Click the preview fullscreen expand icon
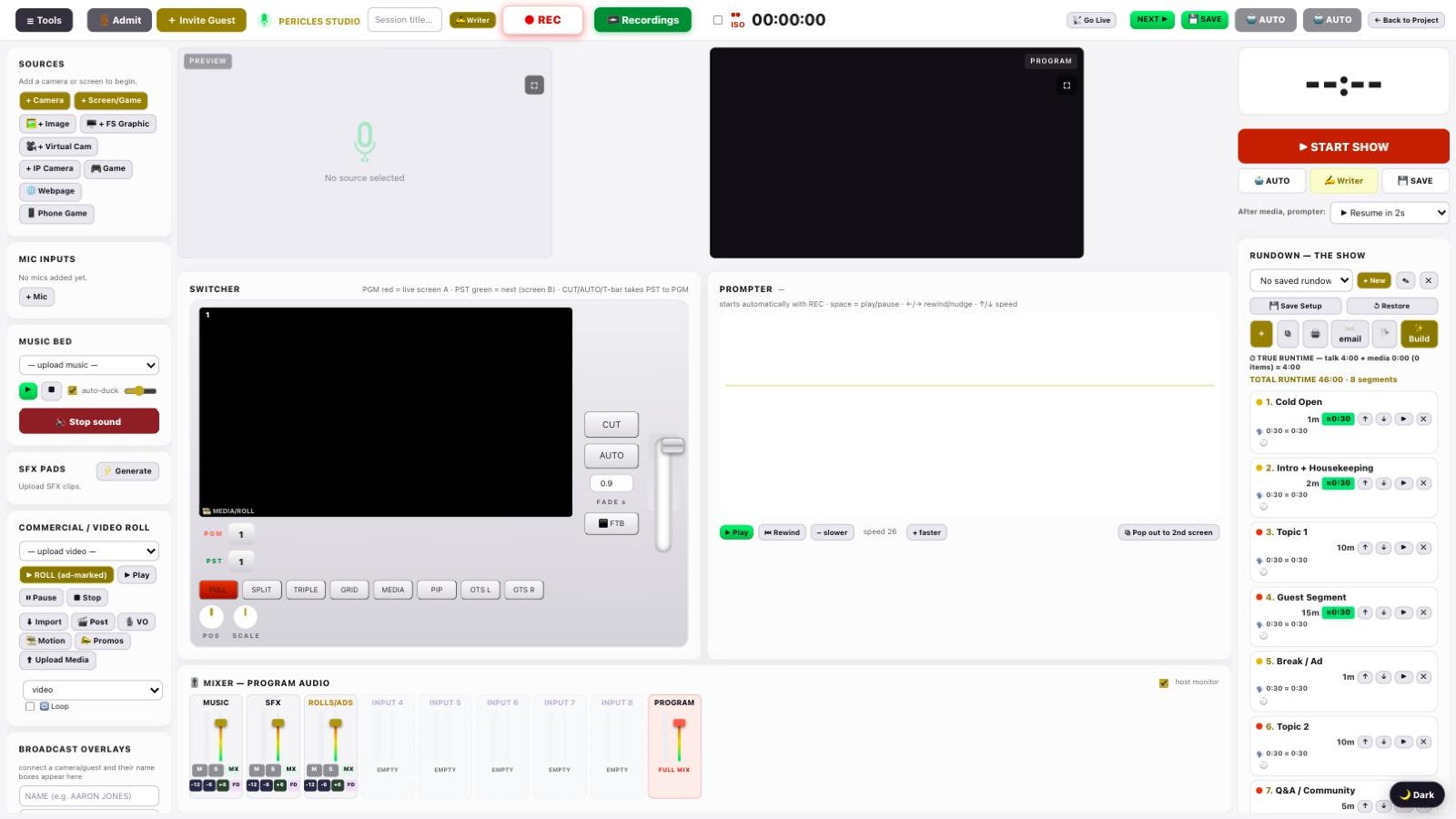This screenshot has width=1456, height=819. 534,85
